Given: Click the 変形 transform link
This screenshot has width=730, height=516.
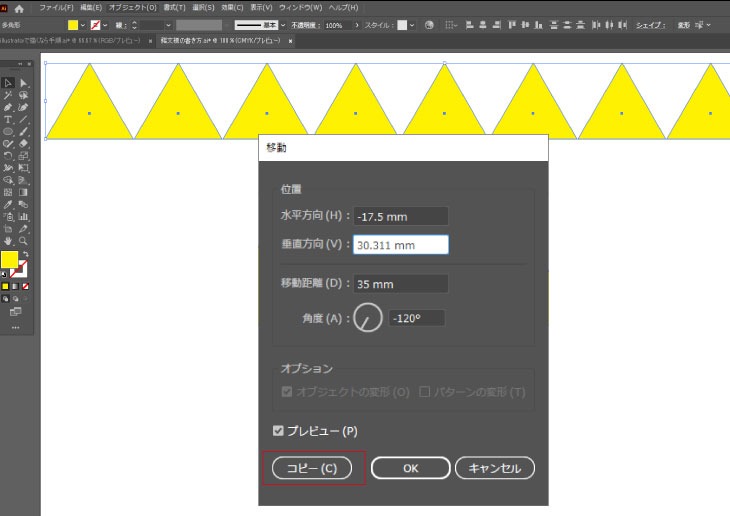Looking at the screenshot, I should point(683,25).
